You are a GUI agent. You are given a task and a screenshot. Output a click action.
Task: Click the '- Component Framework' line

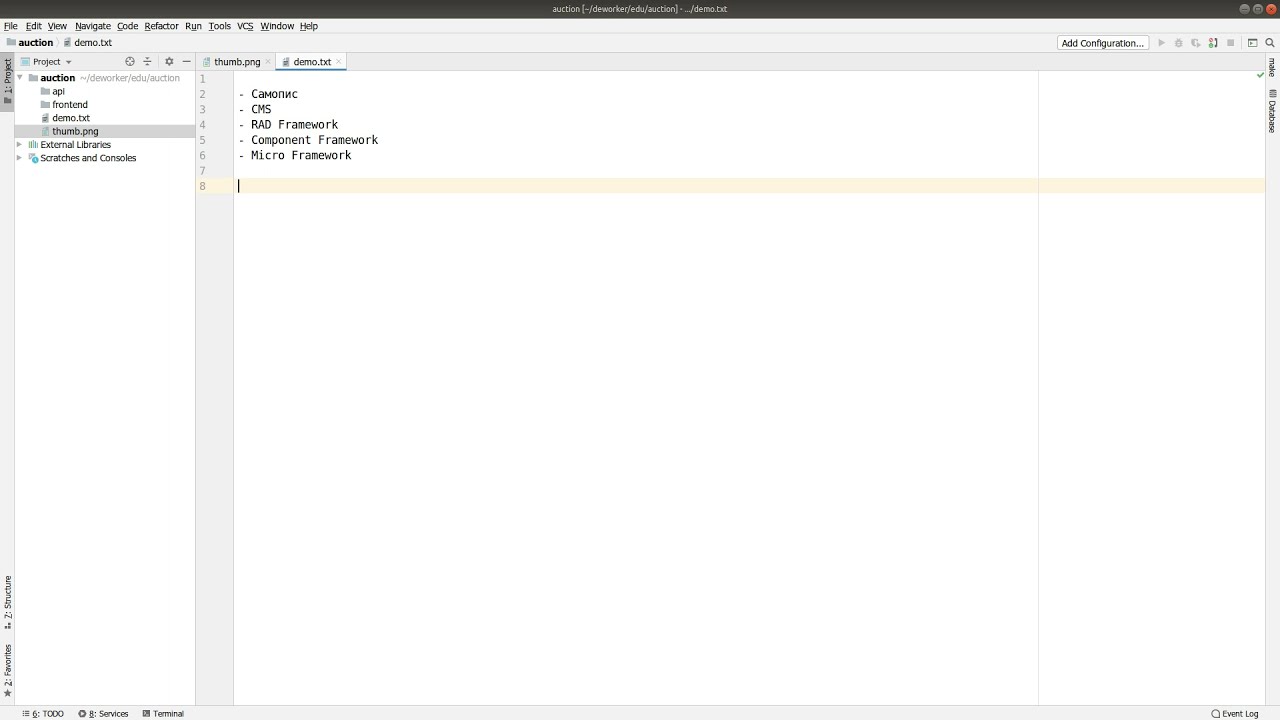tap(308, 140)
